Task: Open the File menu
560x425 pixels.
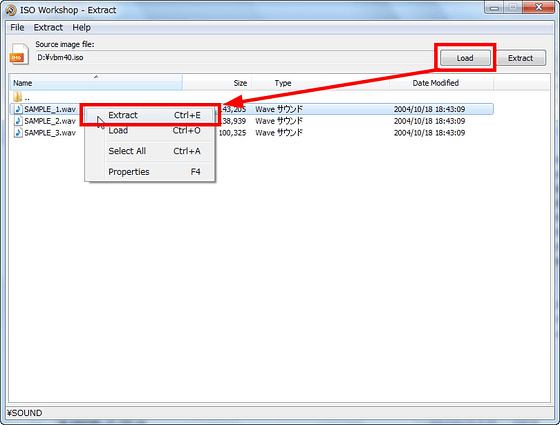Action: pyautogui.click(x=17, y=28)
